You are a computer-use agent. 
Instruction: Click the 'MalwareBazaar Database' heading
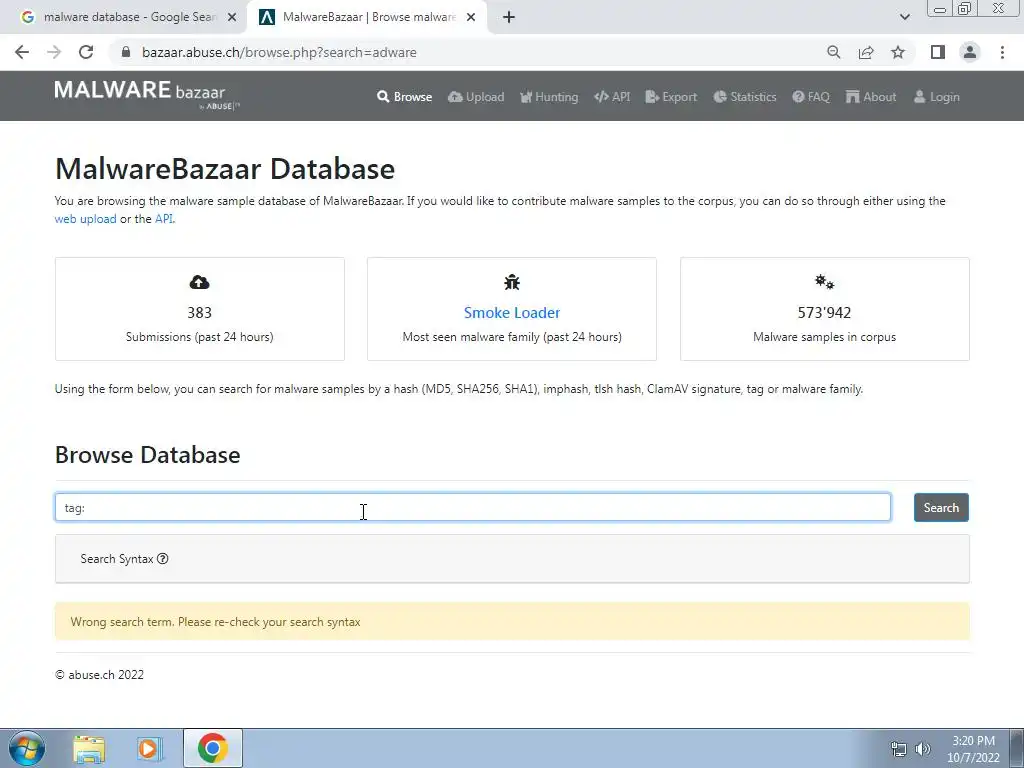225,168
